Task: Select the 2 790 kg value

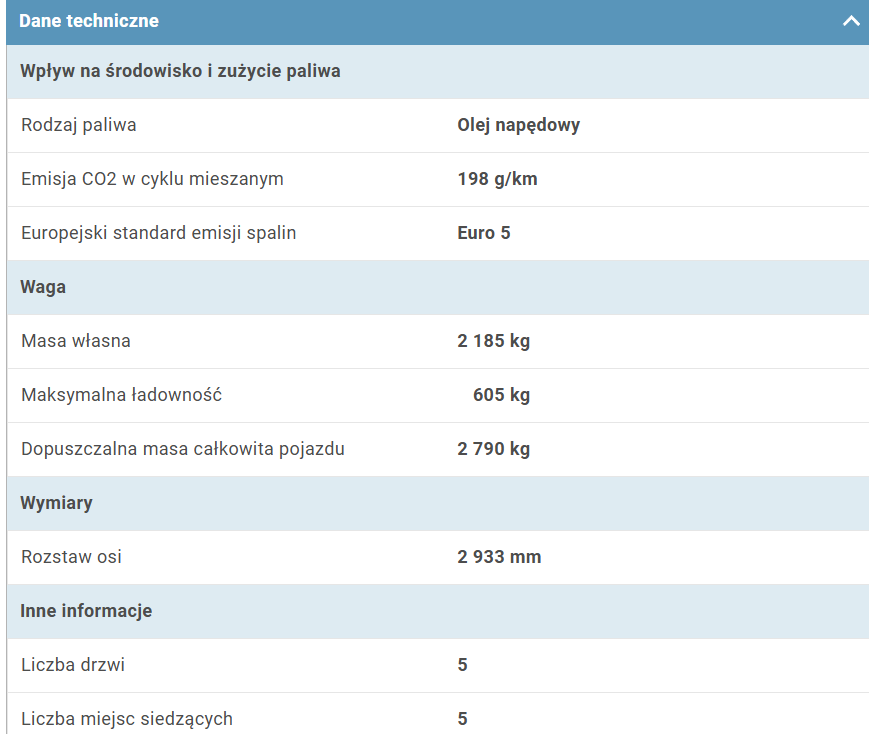Action: click(x=494, y=449)
